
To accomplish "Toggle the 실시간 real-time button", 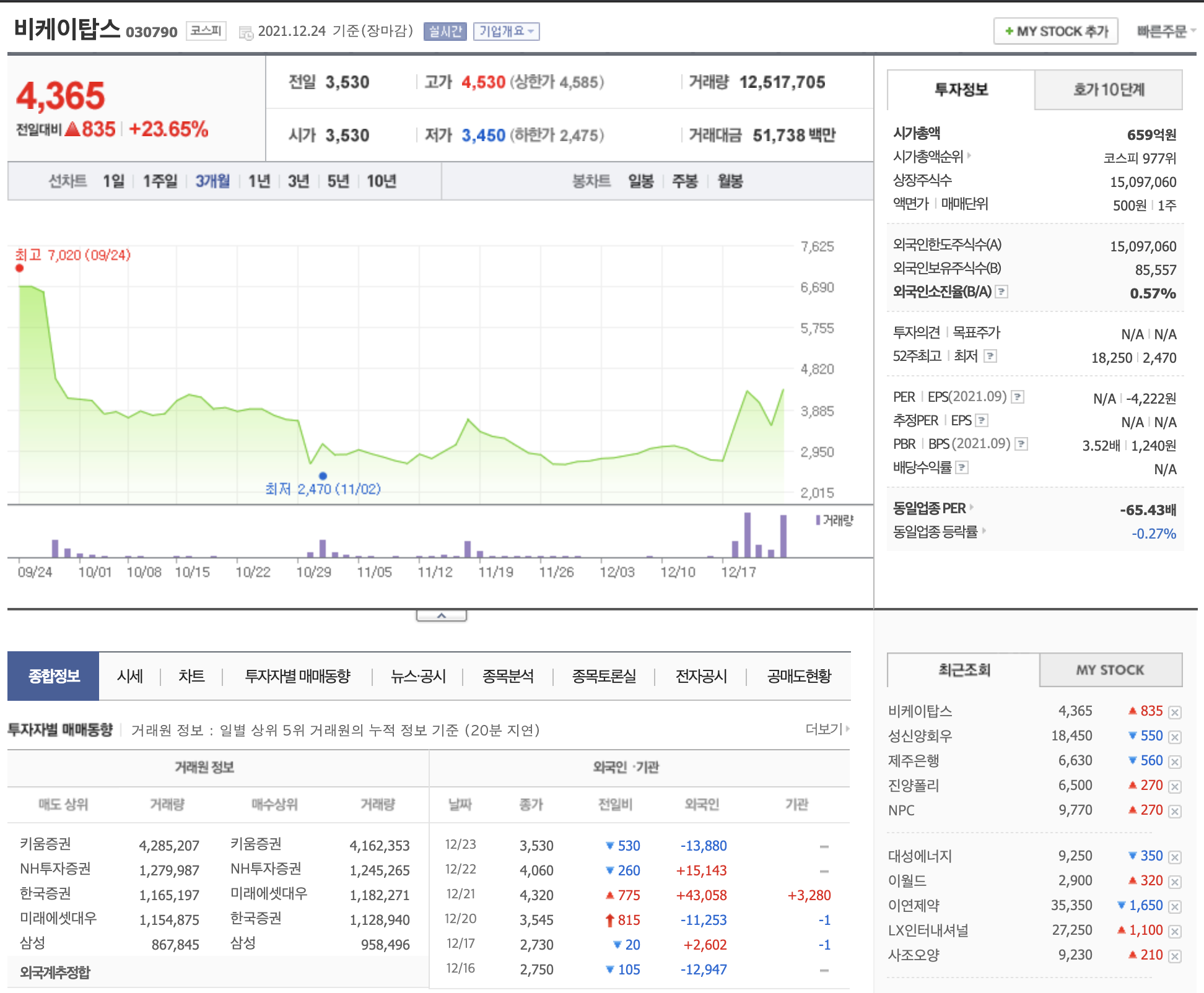I will click(x=445, y=32).
